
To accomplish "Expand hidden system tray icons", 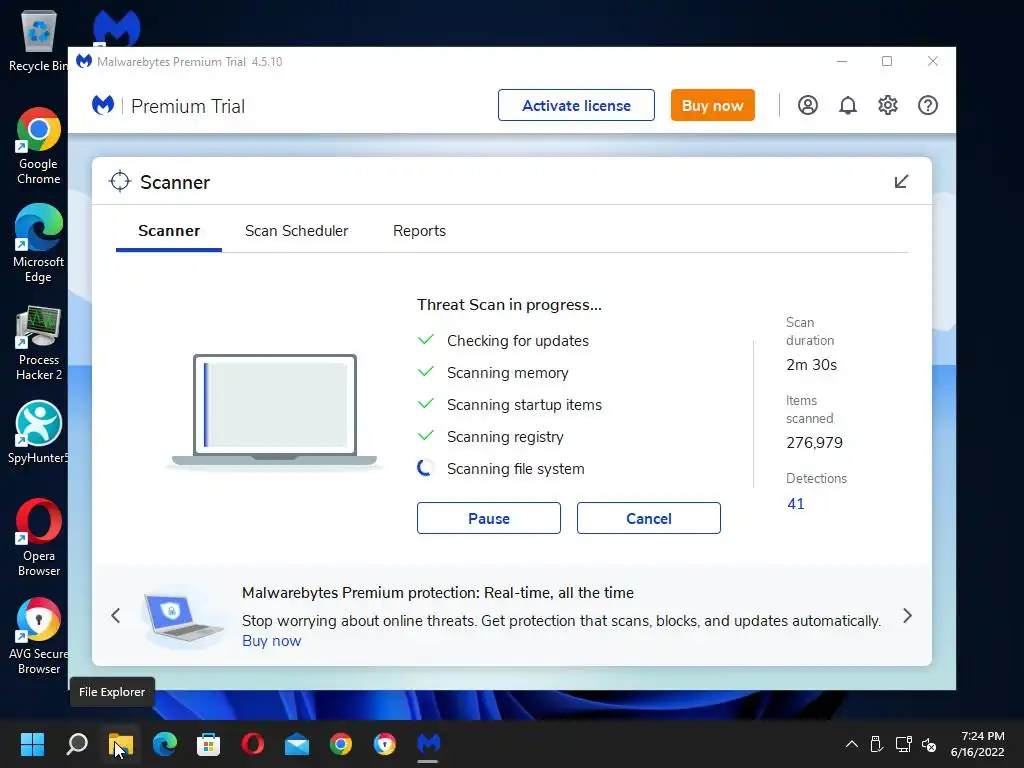I will tap(852, 744).
